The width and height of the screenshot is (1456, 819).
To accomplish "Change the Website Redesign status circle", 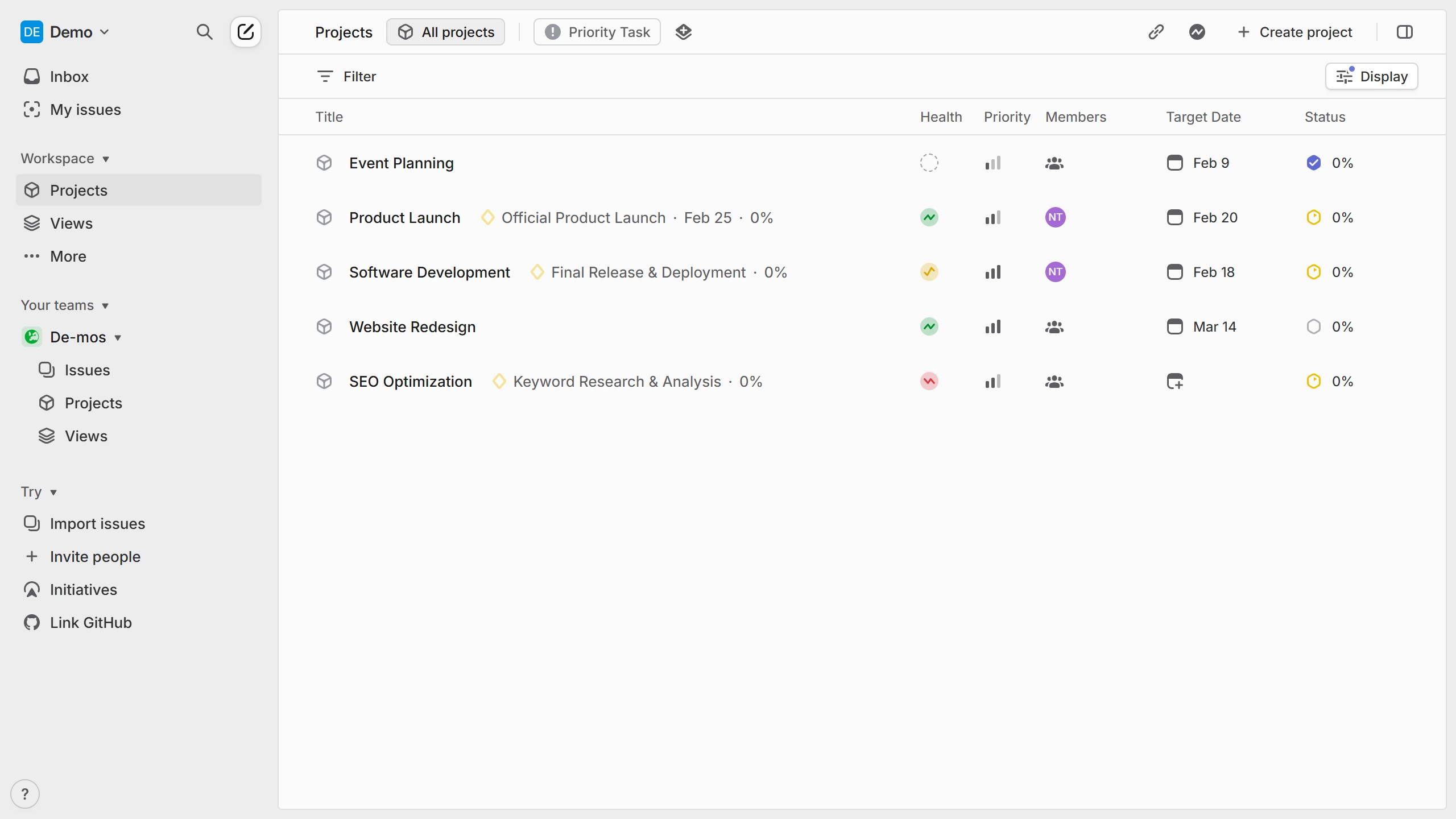I will [1313, 326].
